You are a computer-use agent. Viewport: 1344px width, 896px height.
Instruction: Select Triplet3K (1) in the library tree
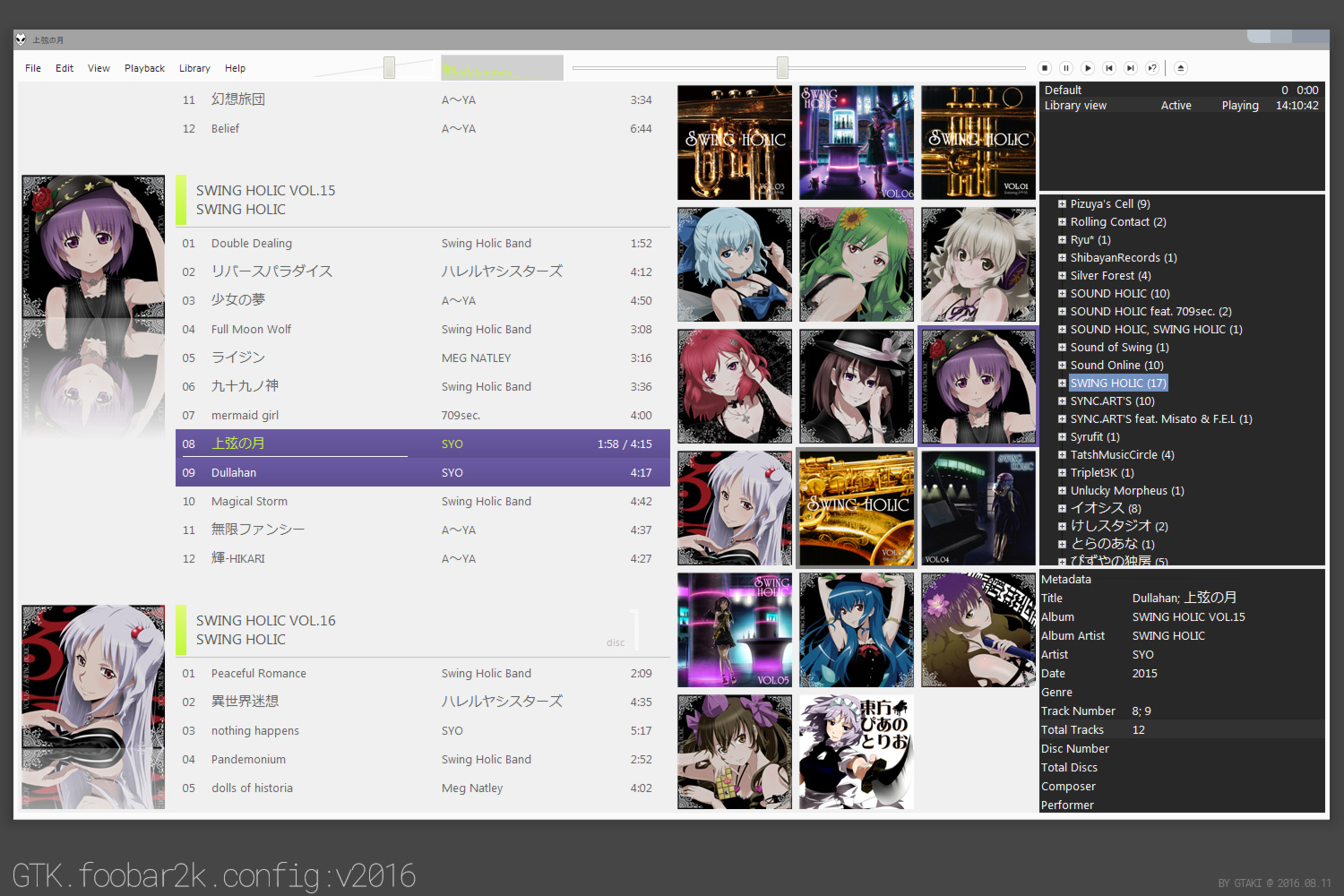1102,473
